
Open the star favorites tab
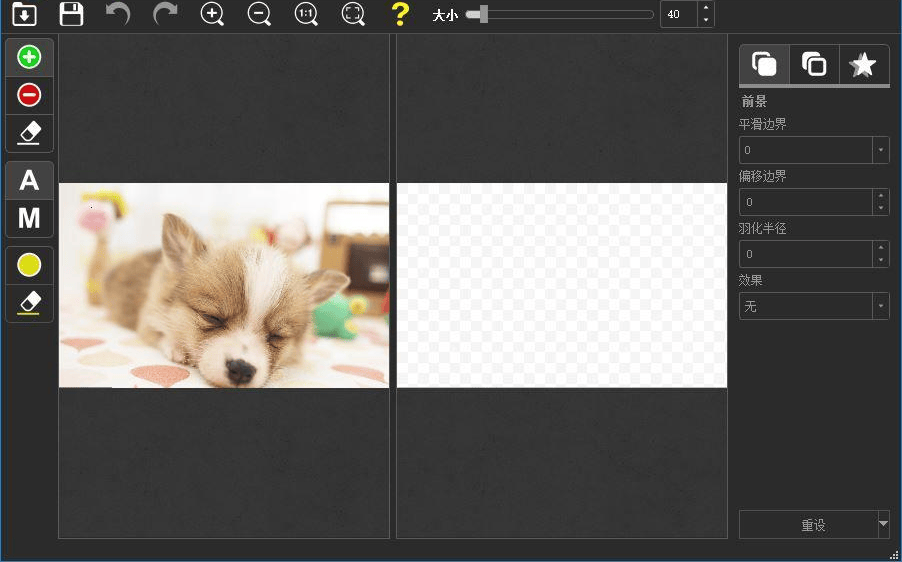pyautogui.click(x=863, y=65)
